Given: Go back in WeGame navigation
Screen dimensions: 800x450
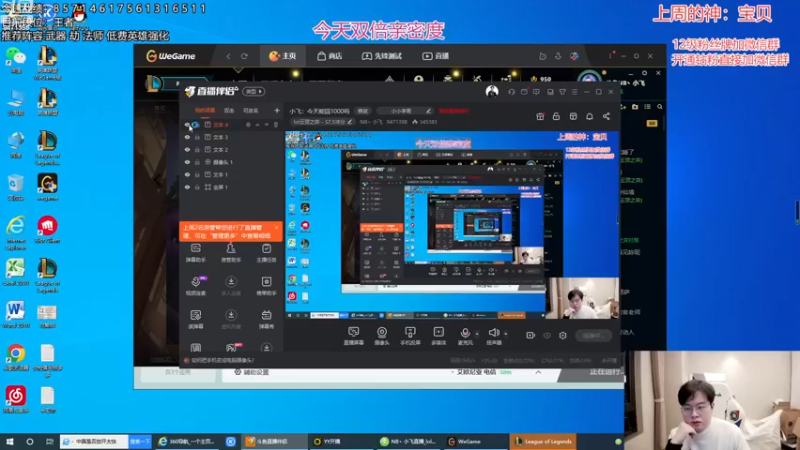Looking at the screenshot, I should click(228, 56).
